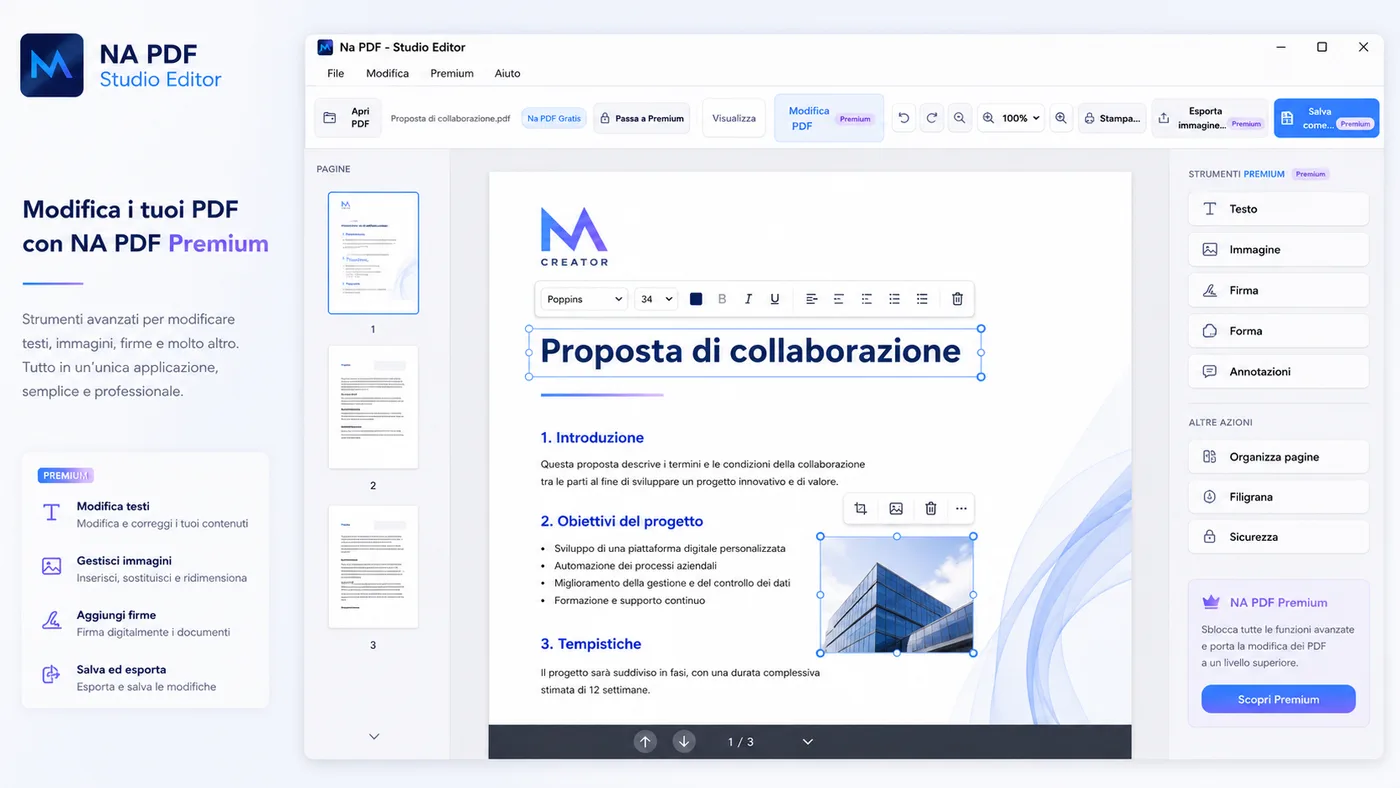Select page 1 thumbnail
The image size is (1400, 788).
(373, 253)
